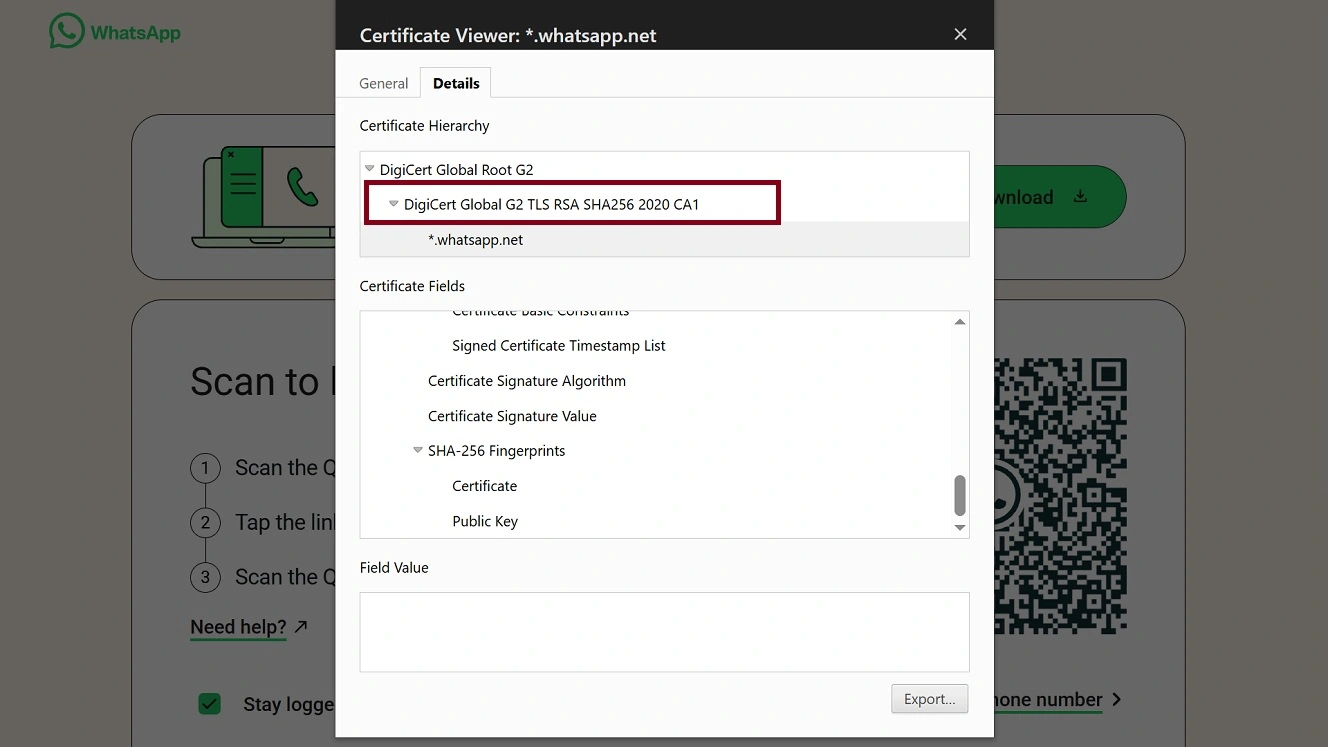Collapse the DigiCert Global Root G2 node
Screen dimensions: 1328x747
pyautogui.click(x=370, y=169)
